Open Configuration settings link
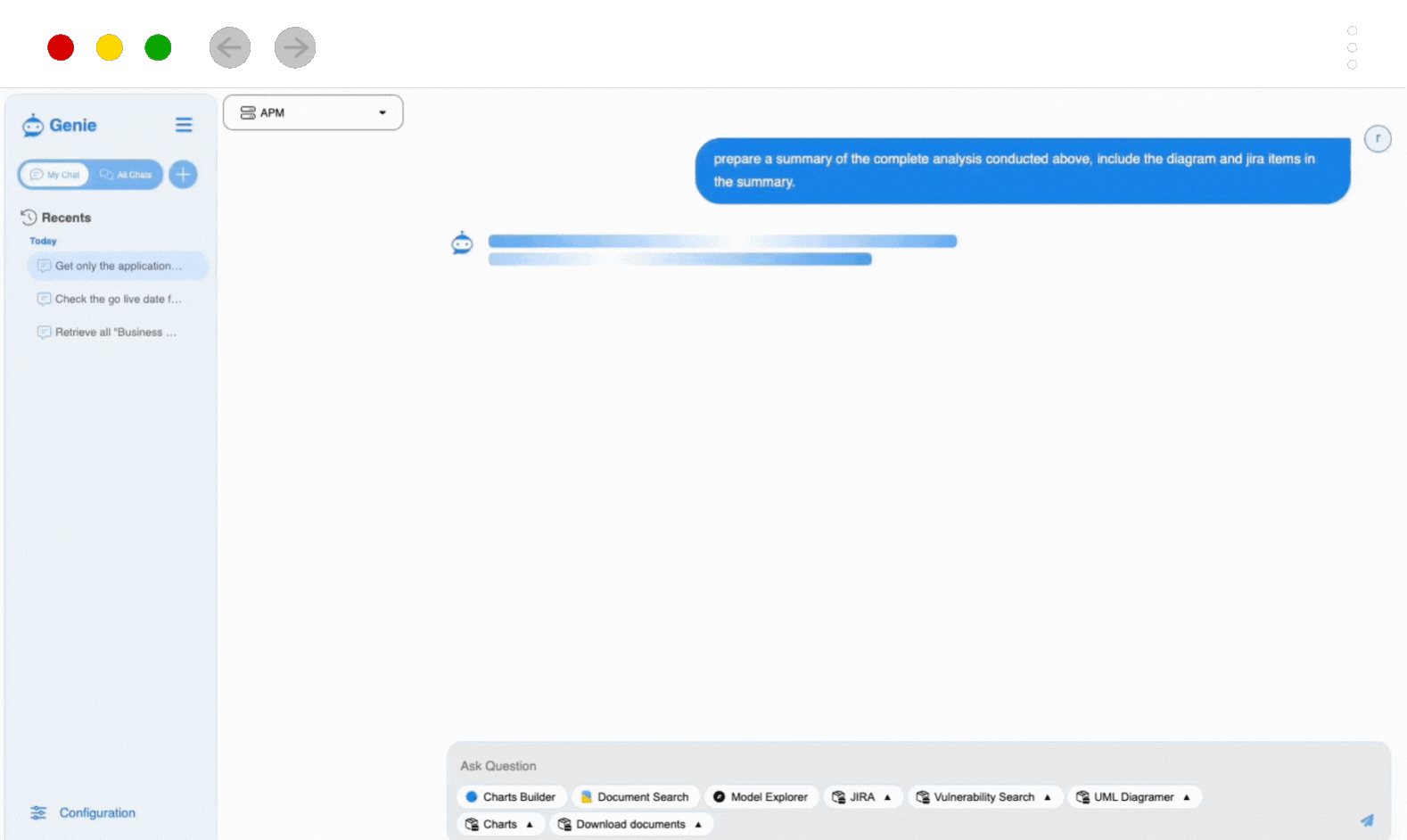 pyautogui.click(x=96, y=812)
